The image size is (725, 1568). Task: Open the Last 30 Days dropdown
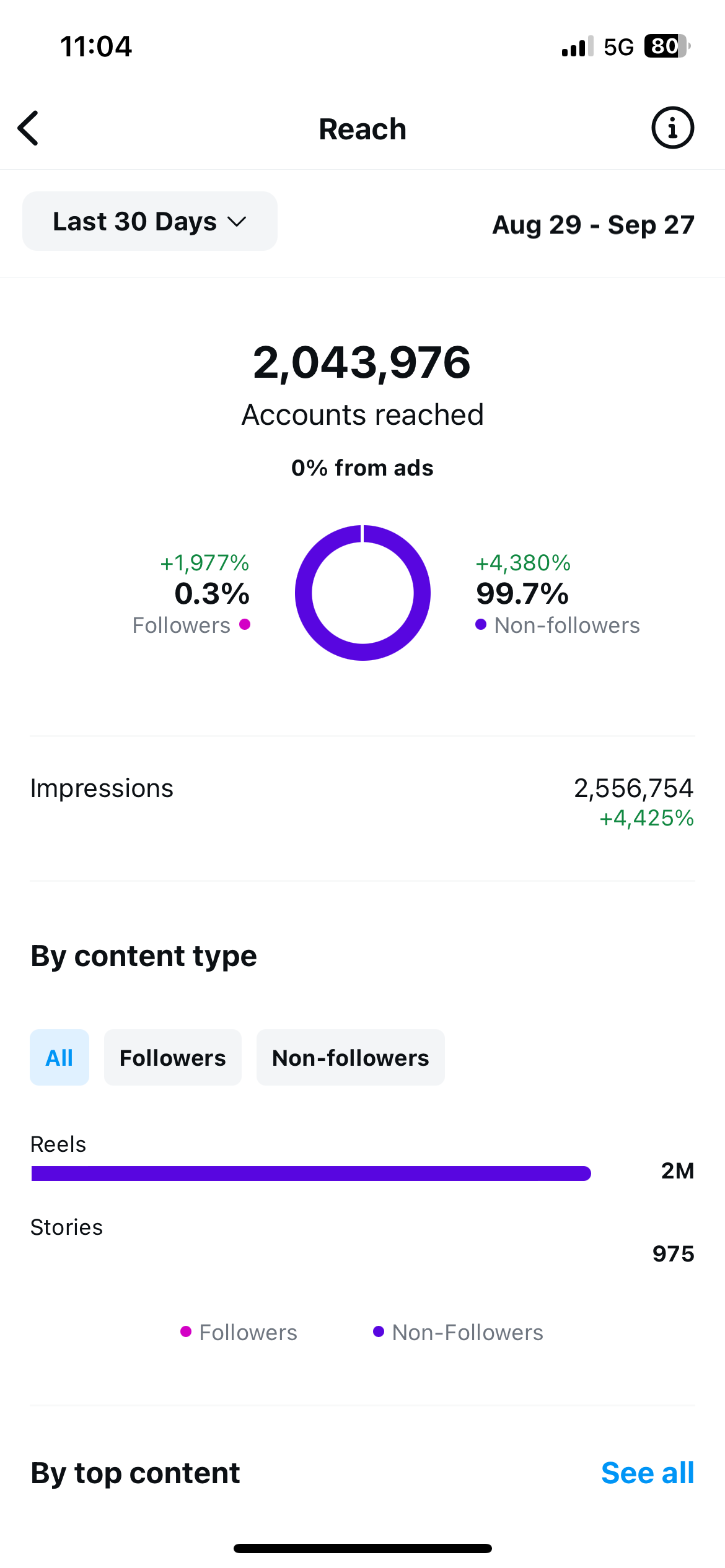(x=150, y=221)
